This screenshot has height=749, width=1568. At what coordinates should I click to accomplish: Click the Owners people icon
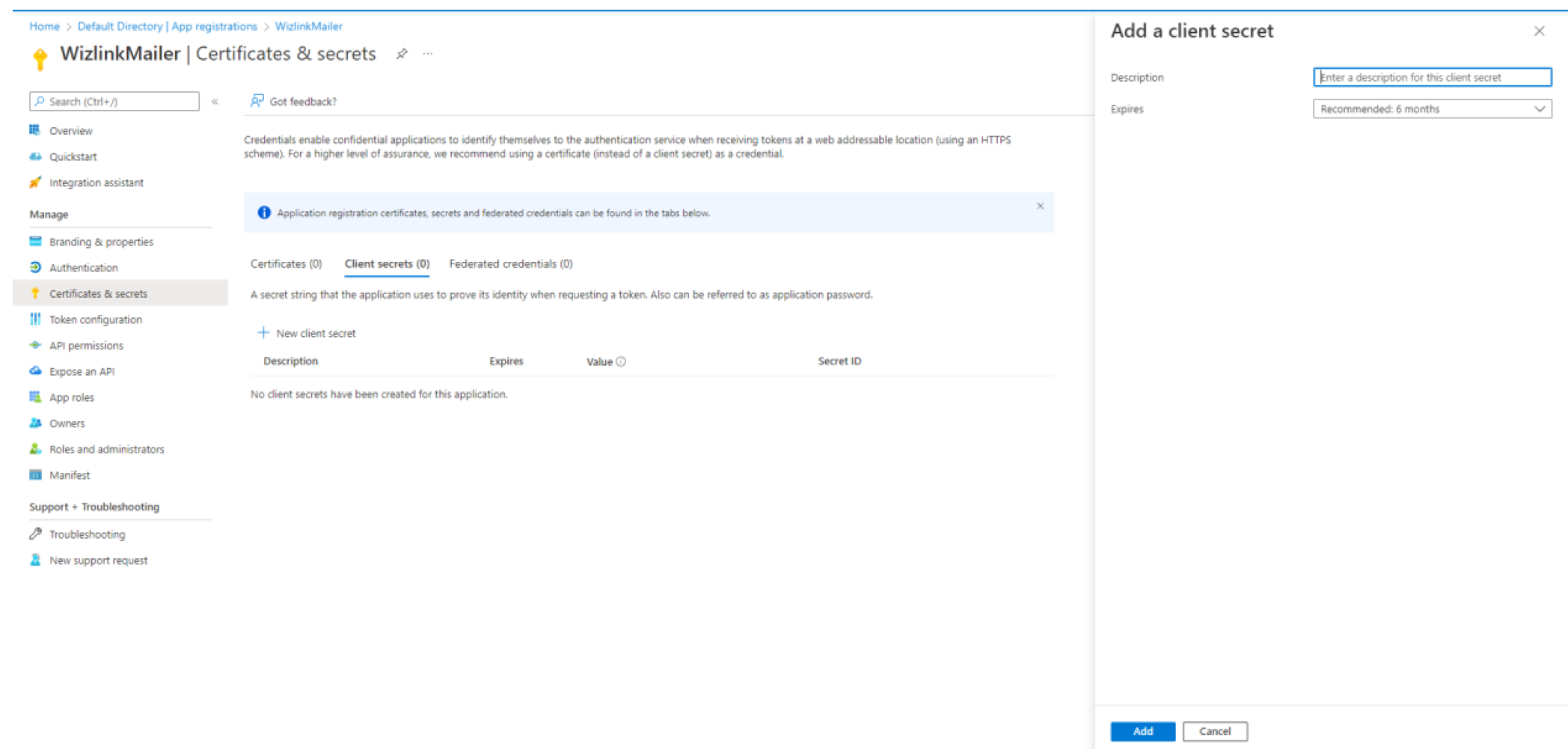point(35,423)
